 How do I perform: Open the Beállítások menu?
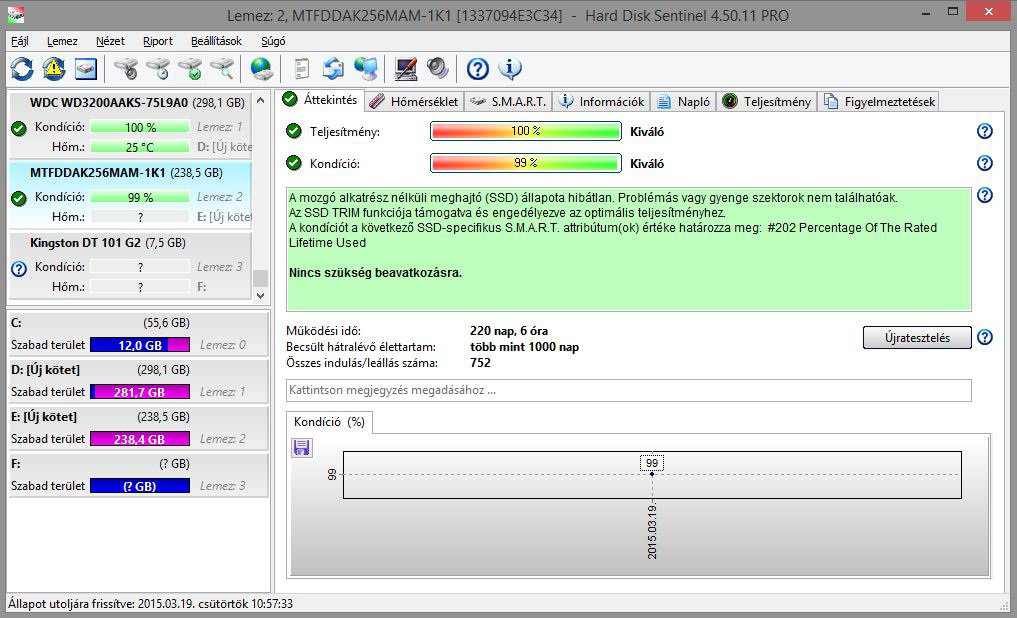[216, 41]
